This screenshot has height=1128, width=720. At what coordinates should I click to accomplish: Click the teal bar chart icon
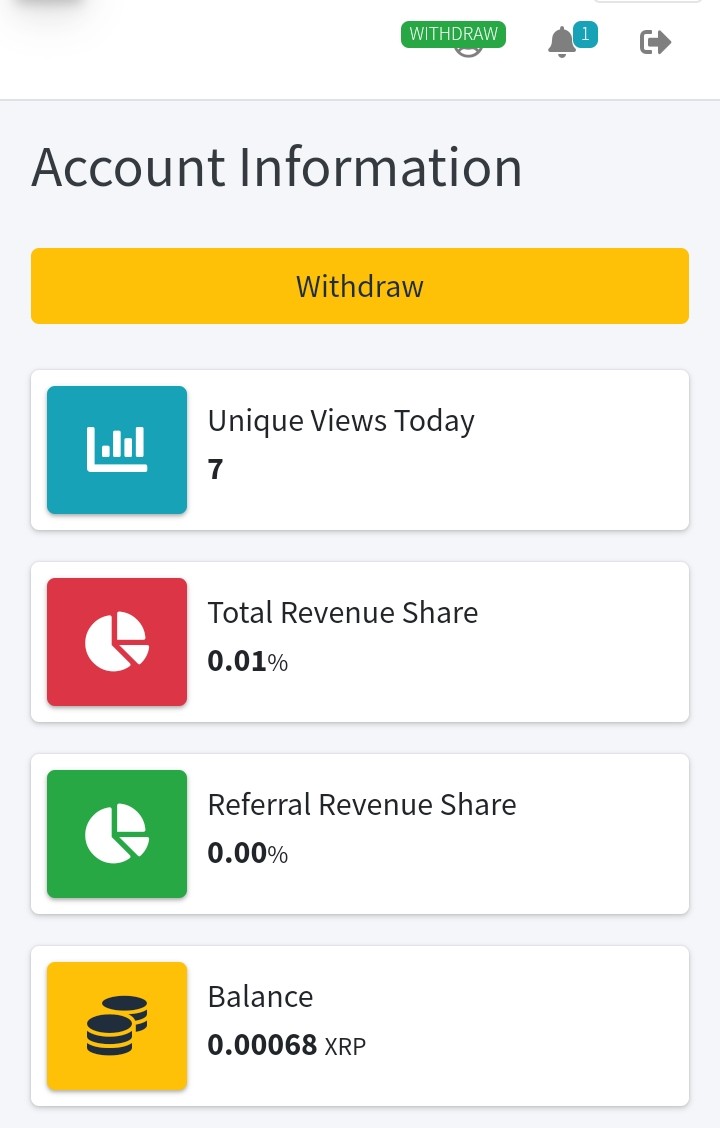coord(117,450)
